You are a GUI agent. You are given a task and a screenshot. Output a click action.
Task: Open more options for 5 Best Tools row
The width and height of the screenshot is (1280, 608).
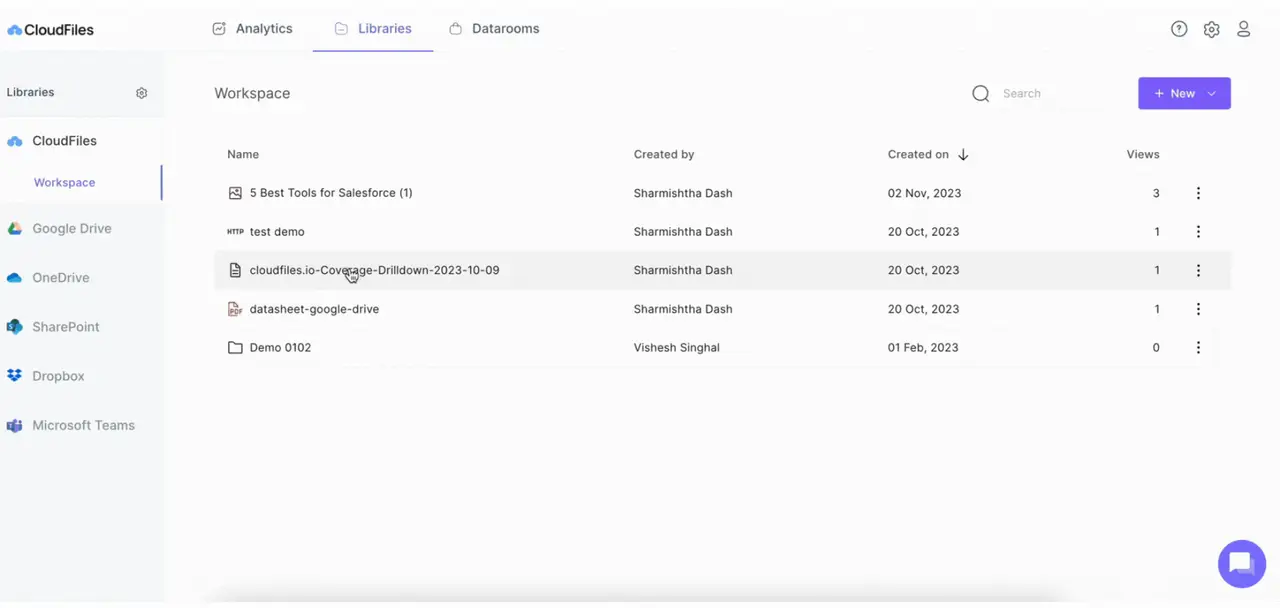(1198, 193)
